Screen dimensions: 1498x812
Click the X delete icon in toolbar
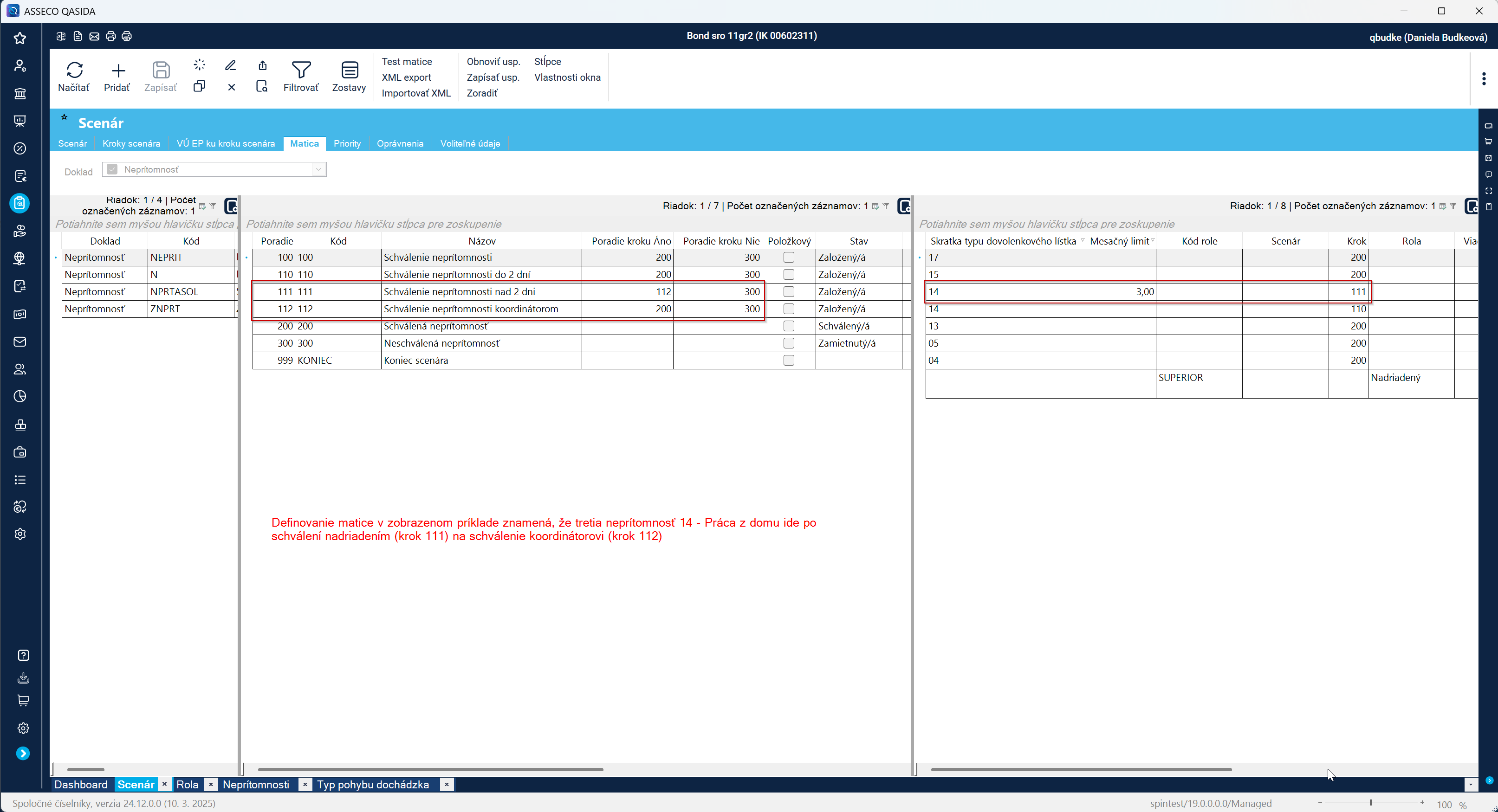[x=232, y=87]
